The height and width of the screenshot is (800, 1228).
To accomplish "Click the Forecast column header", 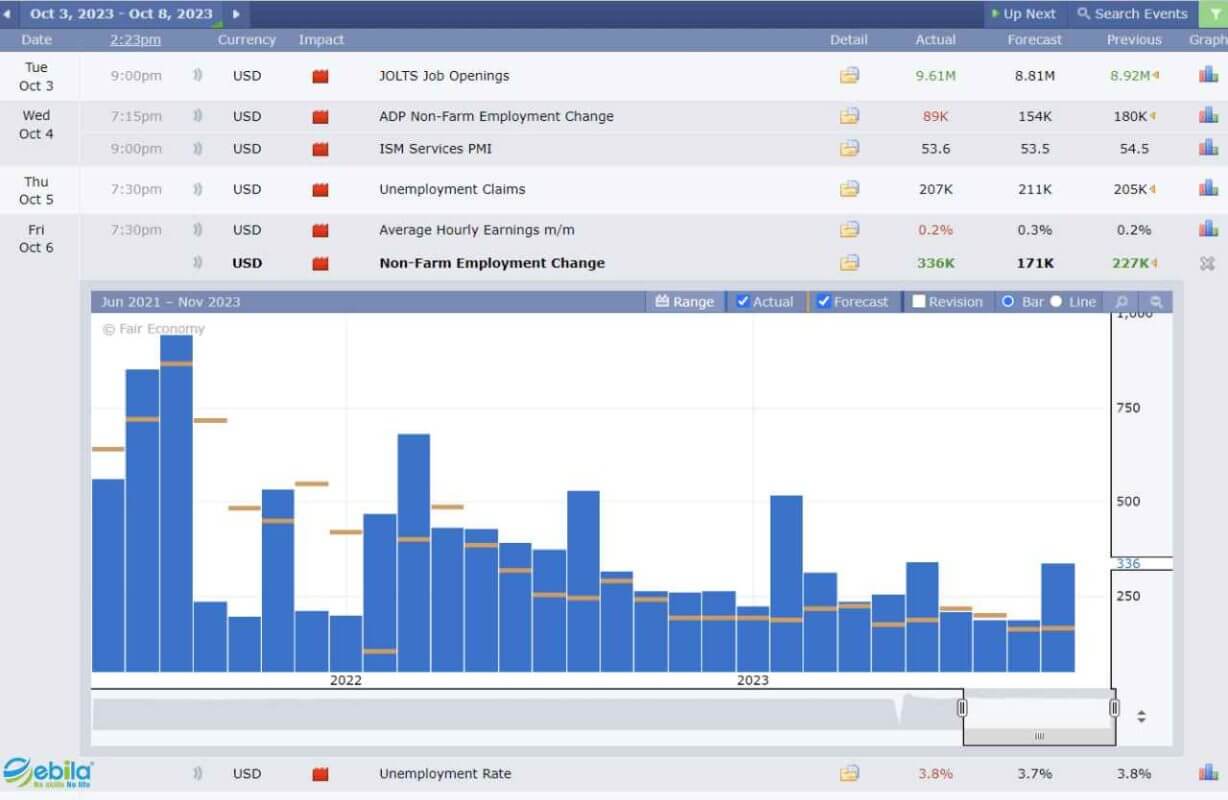I will tap(1035, 40).
